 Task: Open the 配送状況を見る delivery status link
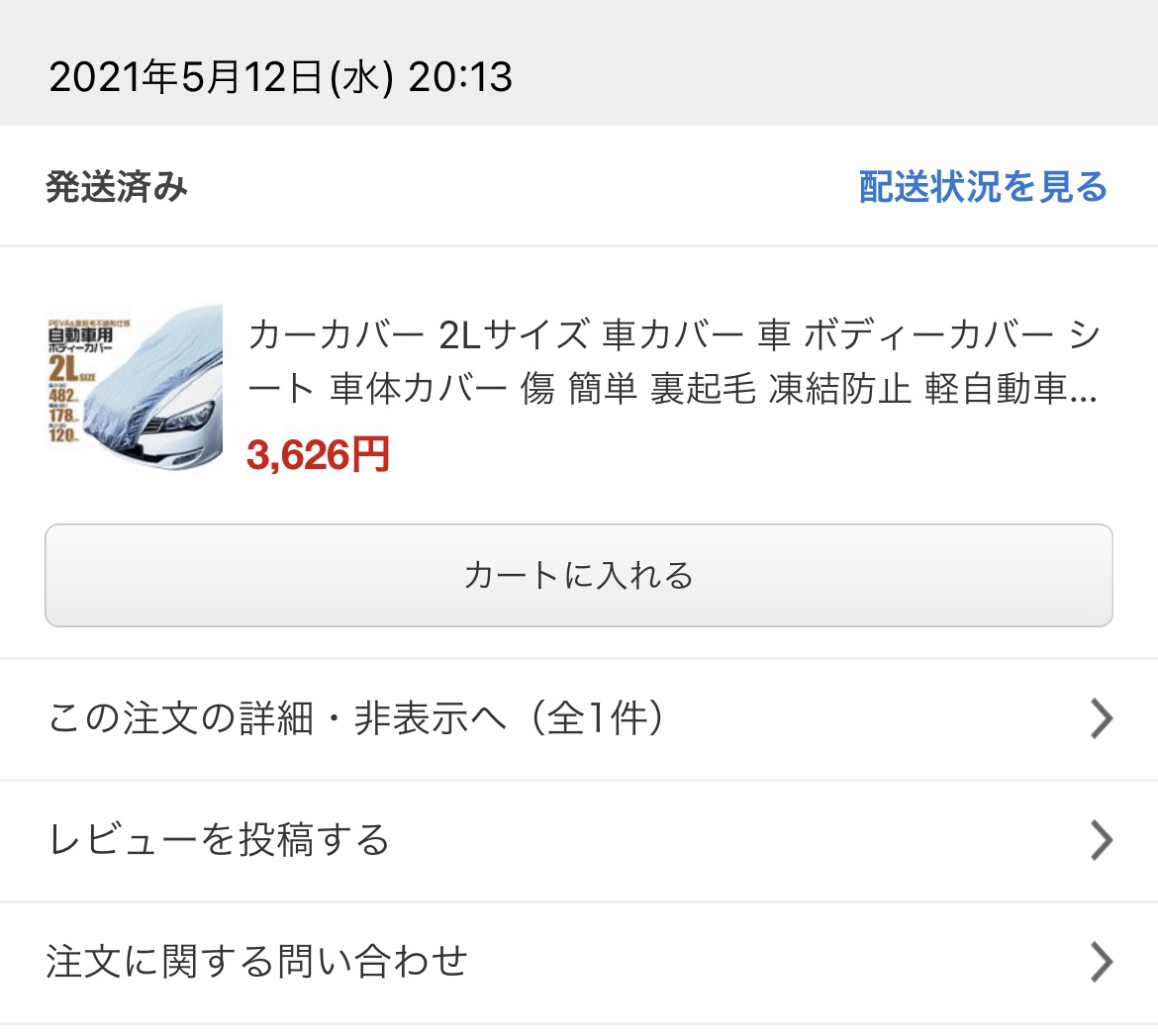click(x=983, y=186)
